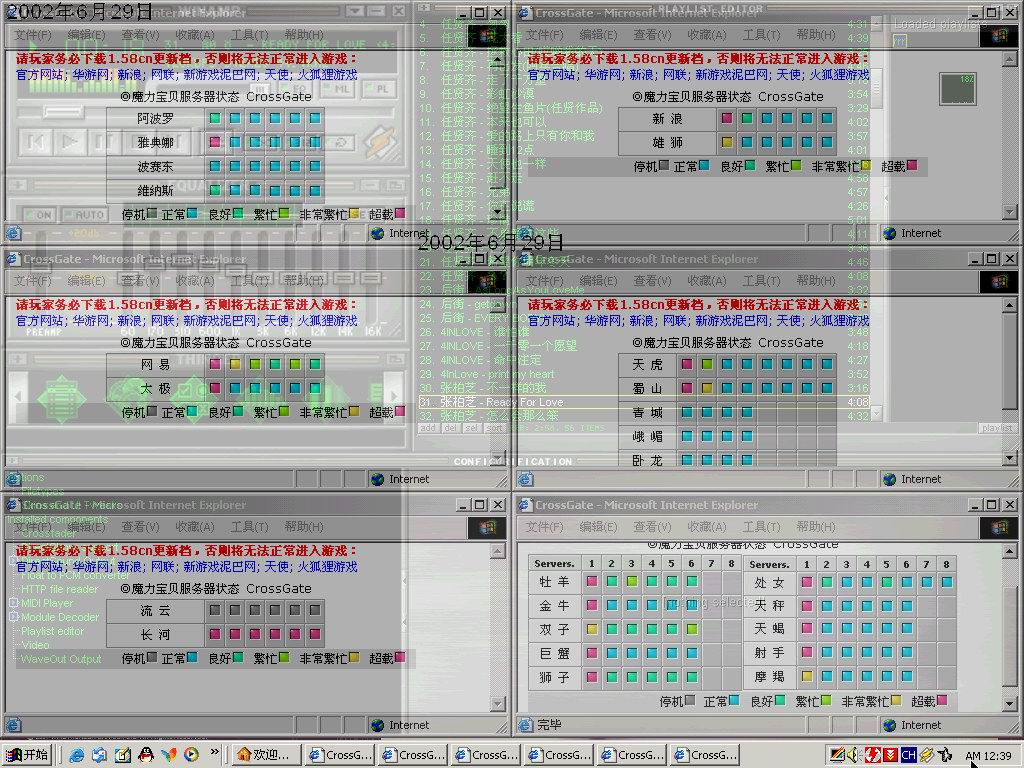Open 工具(T) menu in the 流云 window
Image resolution: width=1024 pixels, height=768 pixels.
pyautogui.click(x=249, y=527)
